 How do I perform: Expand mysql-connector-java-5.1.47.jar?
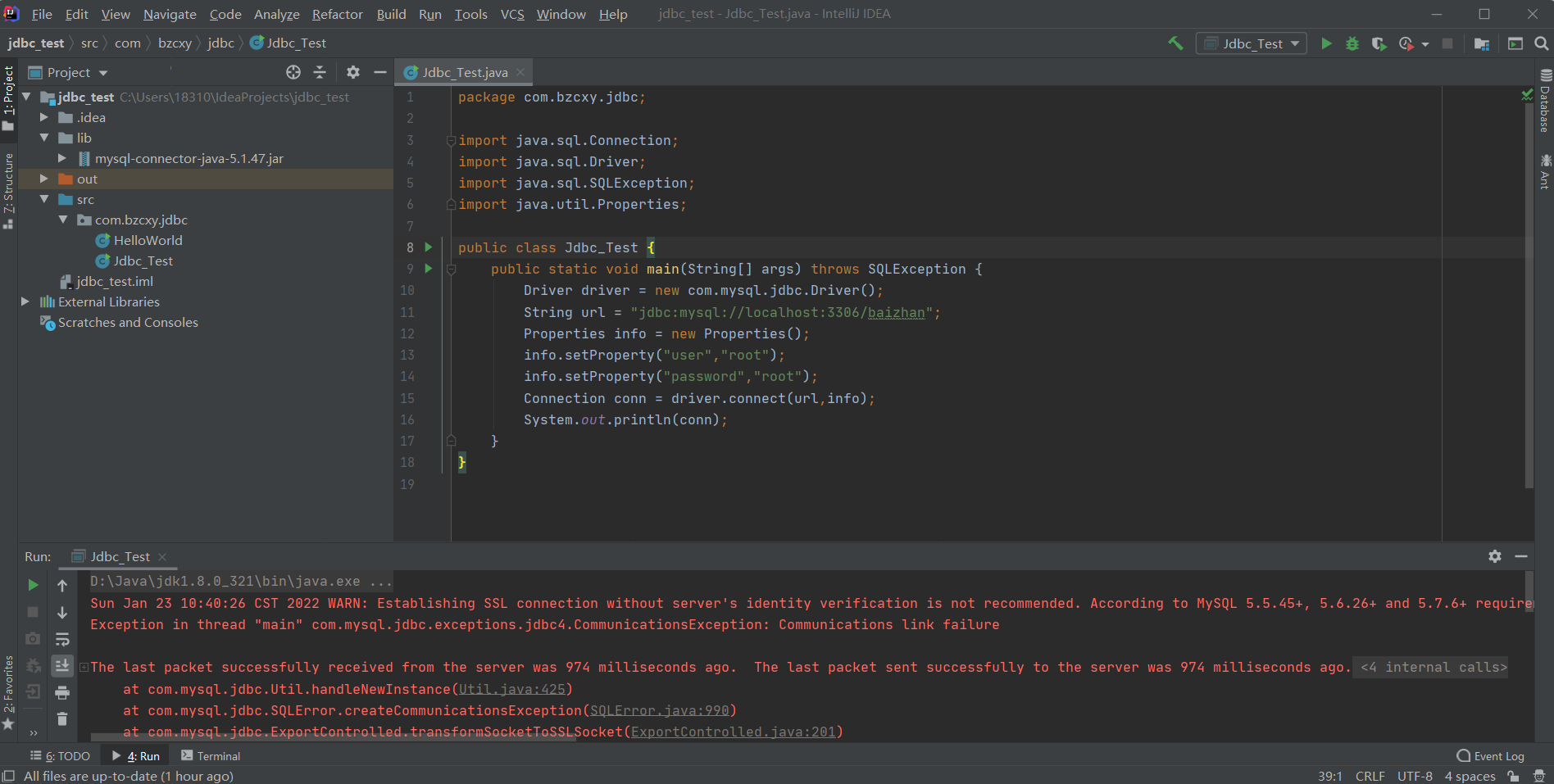click(x=62, y=158)
